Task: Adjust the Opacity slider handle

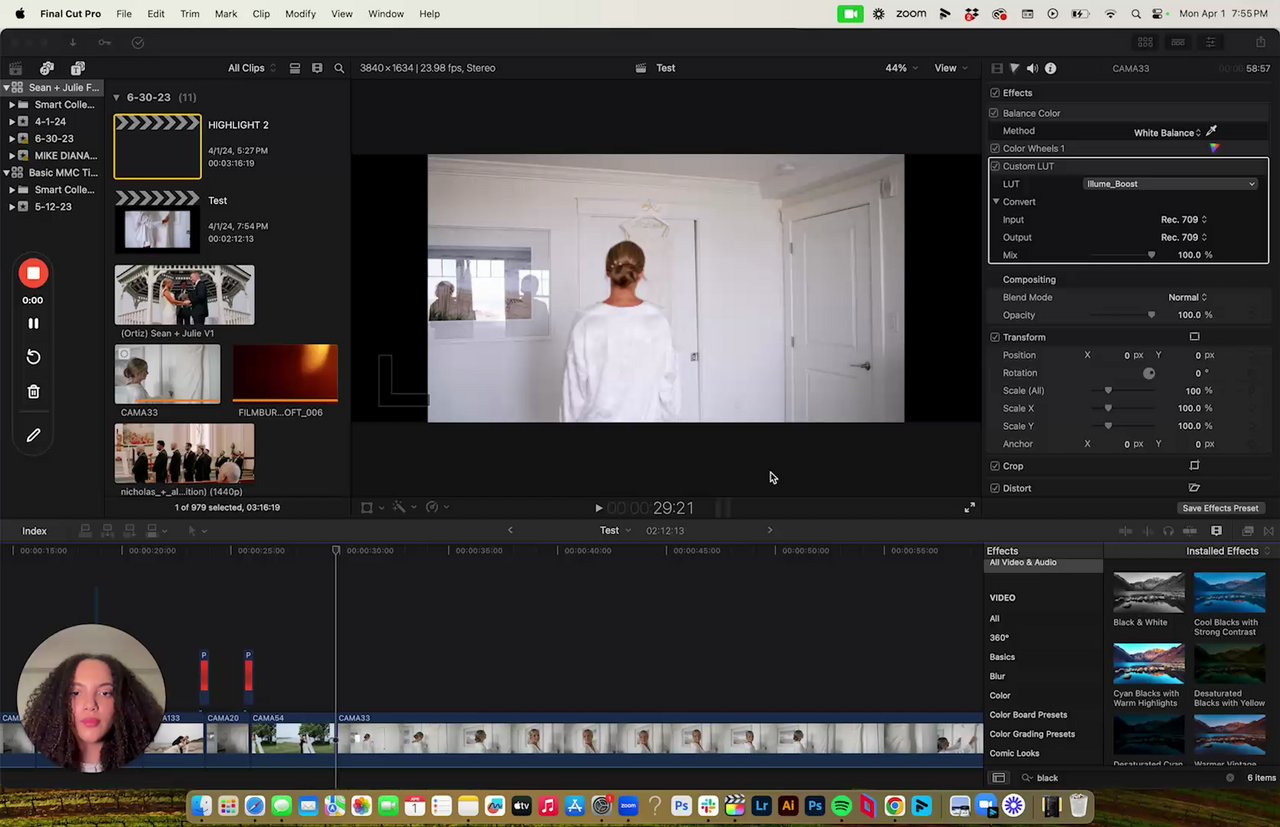Action: pyautogui.click(x=1151, y=315)
